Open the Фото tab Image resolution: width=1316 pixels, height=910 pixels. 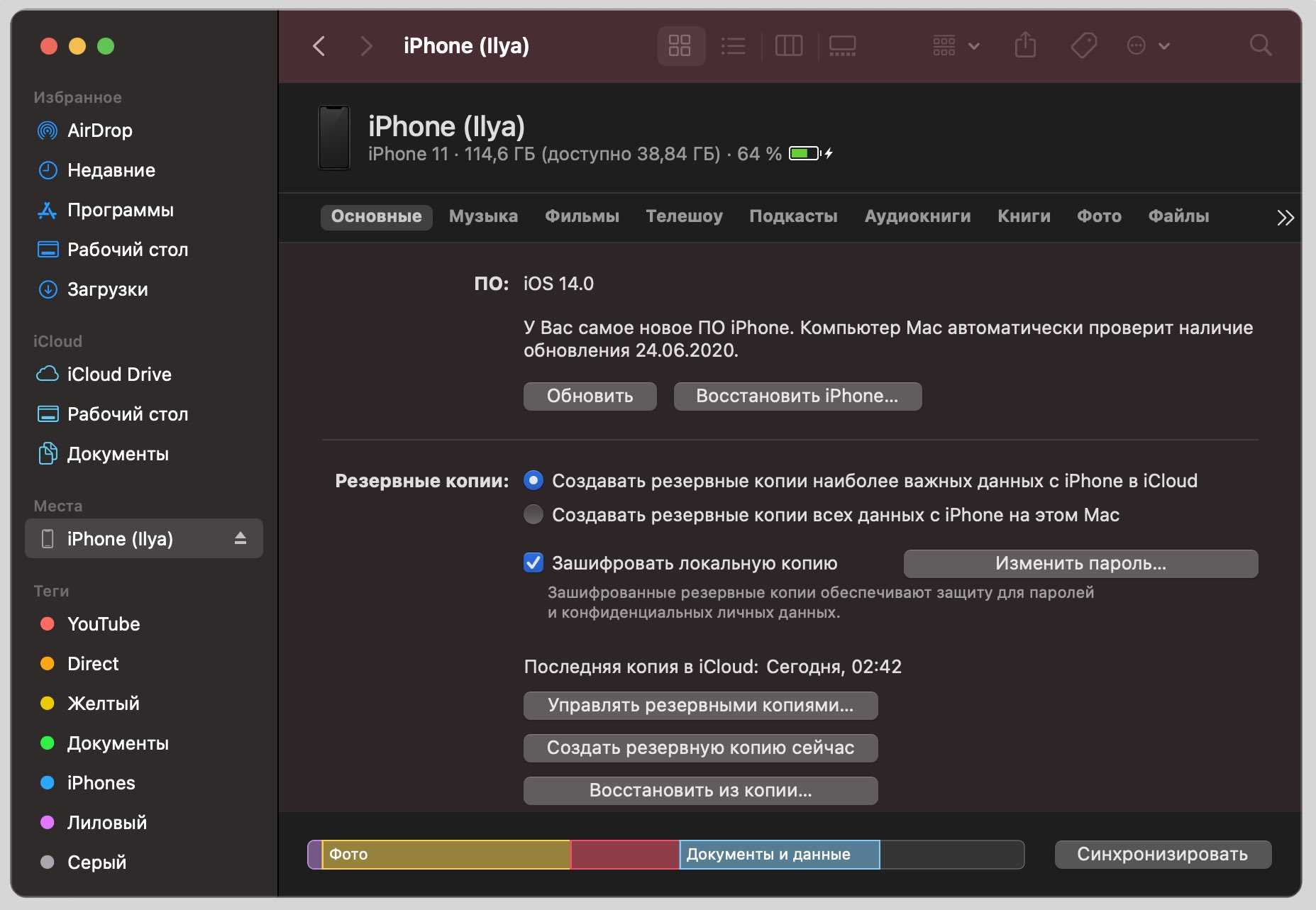1100,216
